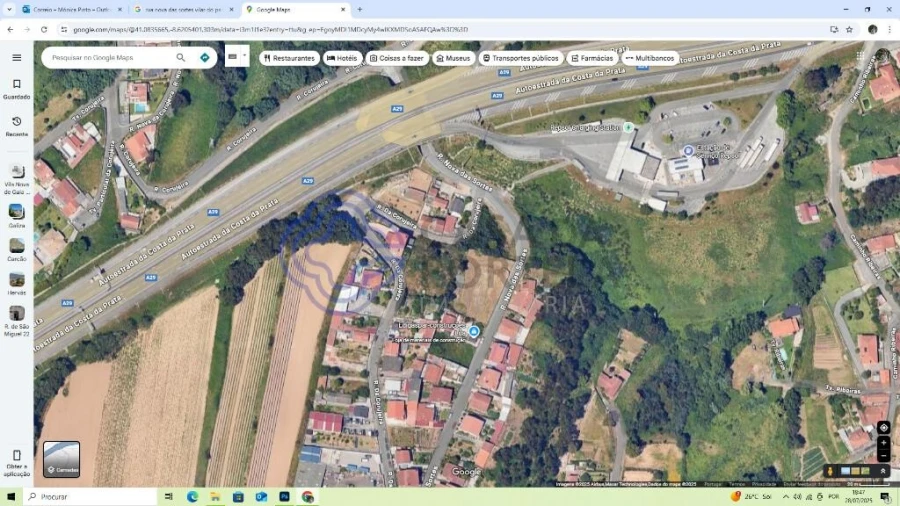The height and width of the screenshot is (506, 900).
Task: Reload the current page
Action: coord(44,29)
